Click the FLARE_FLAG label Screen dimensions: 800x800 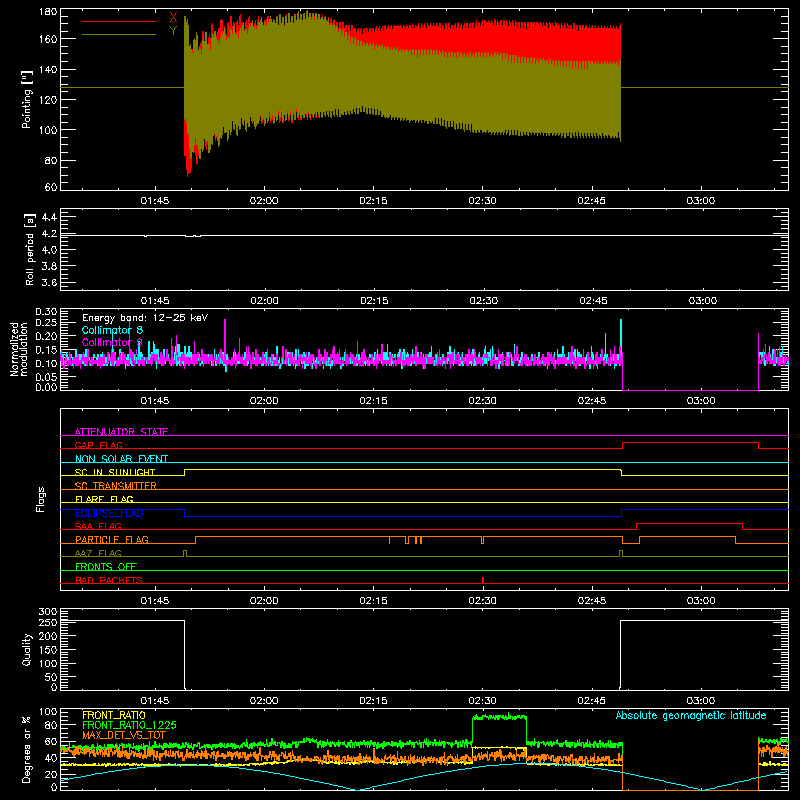click(x=104, y=499)
